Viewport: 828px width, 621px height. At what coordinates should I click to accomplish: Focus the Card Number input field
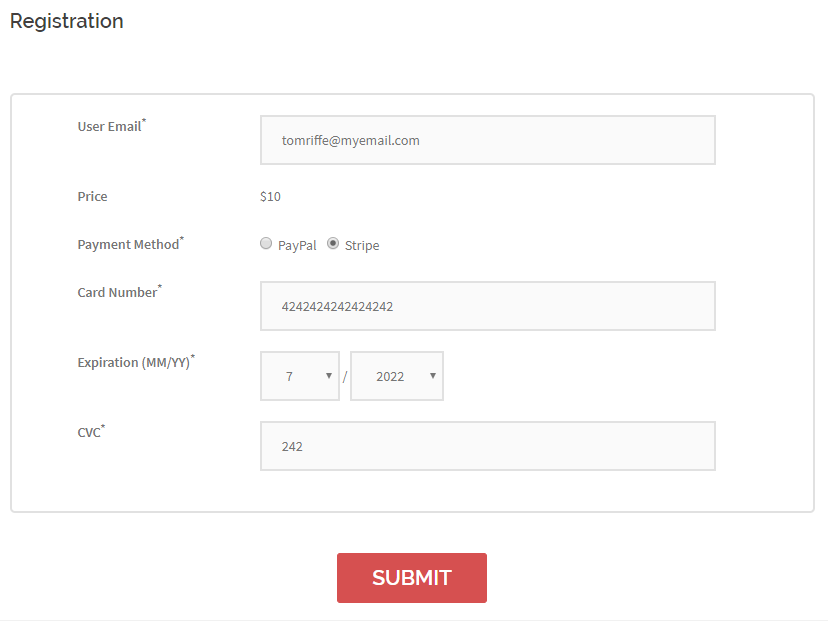pyautogui.click(x=487, y=306)
